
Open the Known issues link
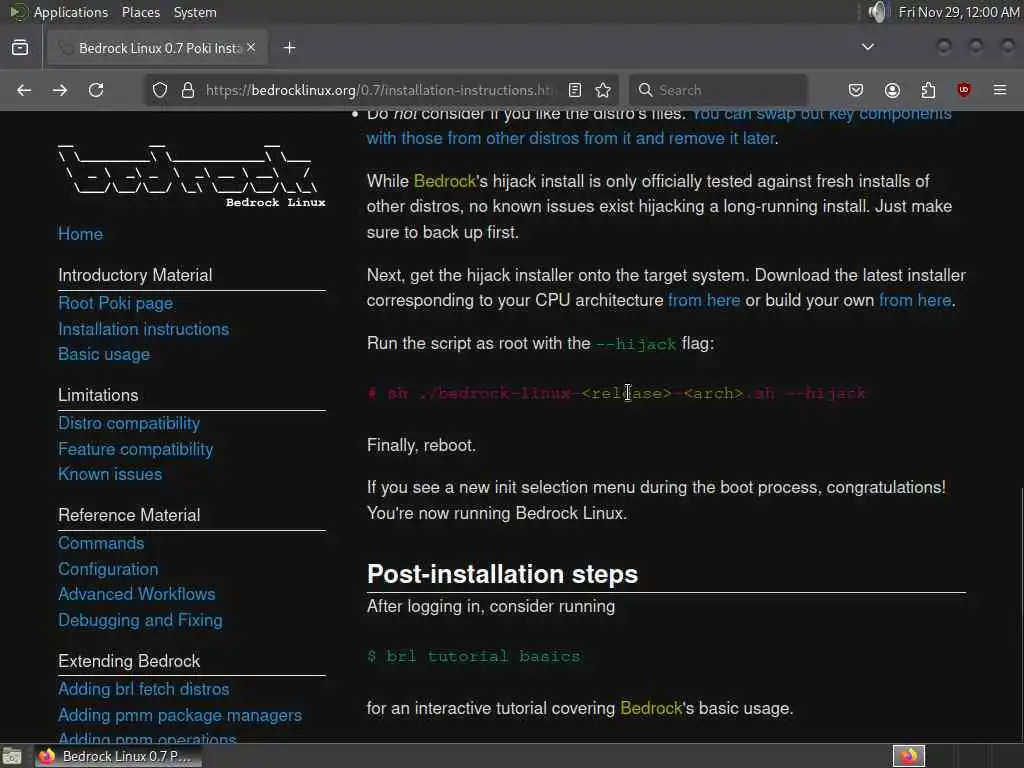(110, 474)
